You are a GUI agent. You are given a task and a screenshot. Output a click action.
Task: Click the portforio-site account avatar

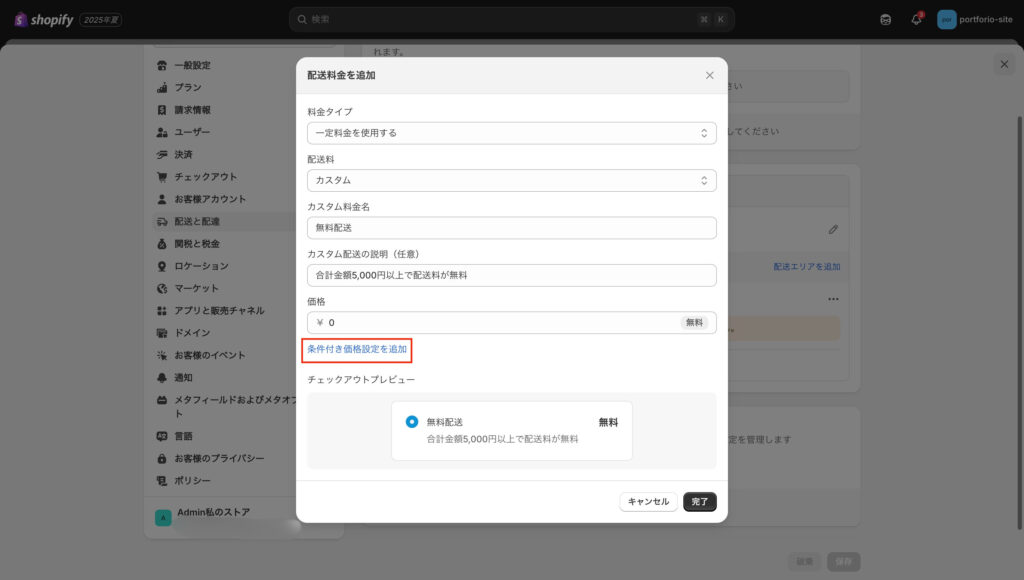click(946, 19)
